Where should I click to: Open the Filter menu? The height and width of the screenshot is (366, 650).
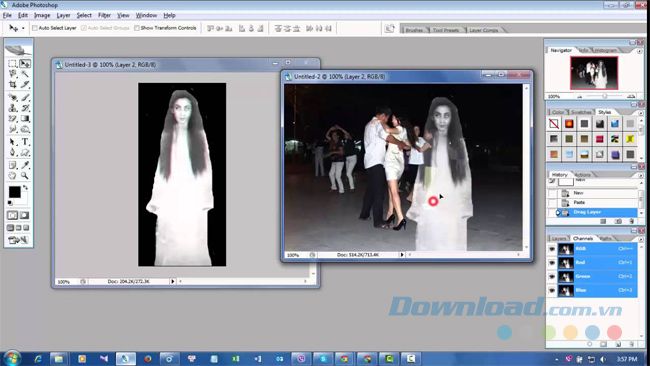pyautogui.click(x=104, y=15)
